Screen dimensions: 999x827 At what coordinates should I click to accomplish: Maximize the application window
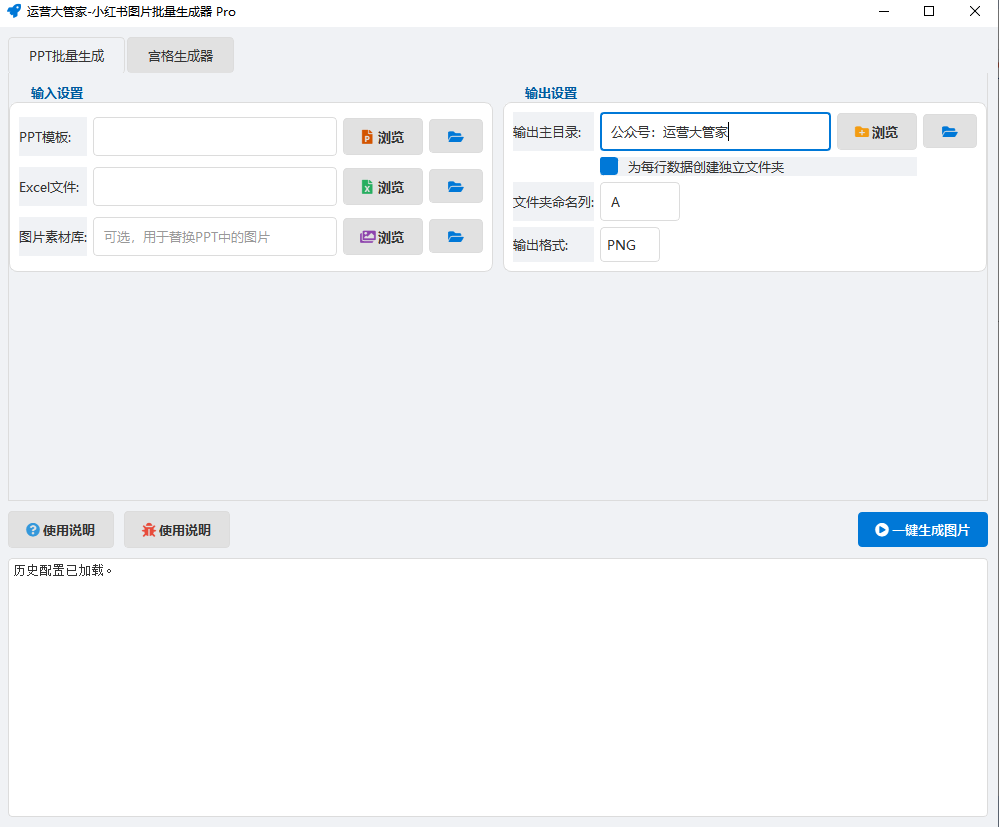click(x=929, y=11)
